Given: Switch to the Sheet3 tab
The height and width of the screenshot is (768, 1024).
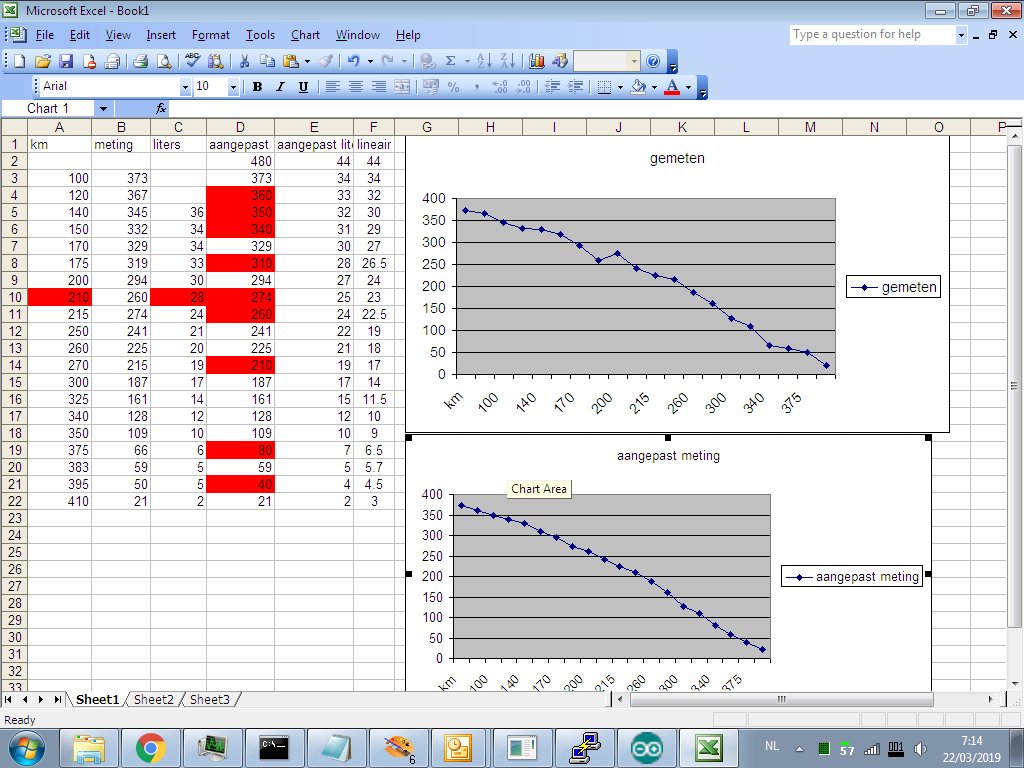Looking at the screenshot, I should pos(210,699).
